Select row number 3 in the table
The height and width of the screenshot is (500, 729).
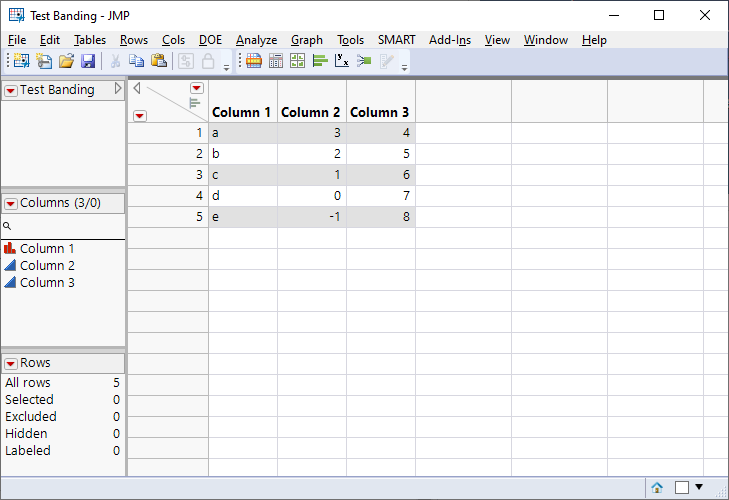coord(170,175)
